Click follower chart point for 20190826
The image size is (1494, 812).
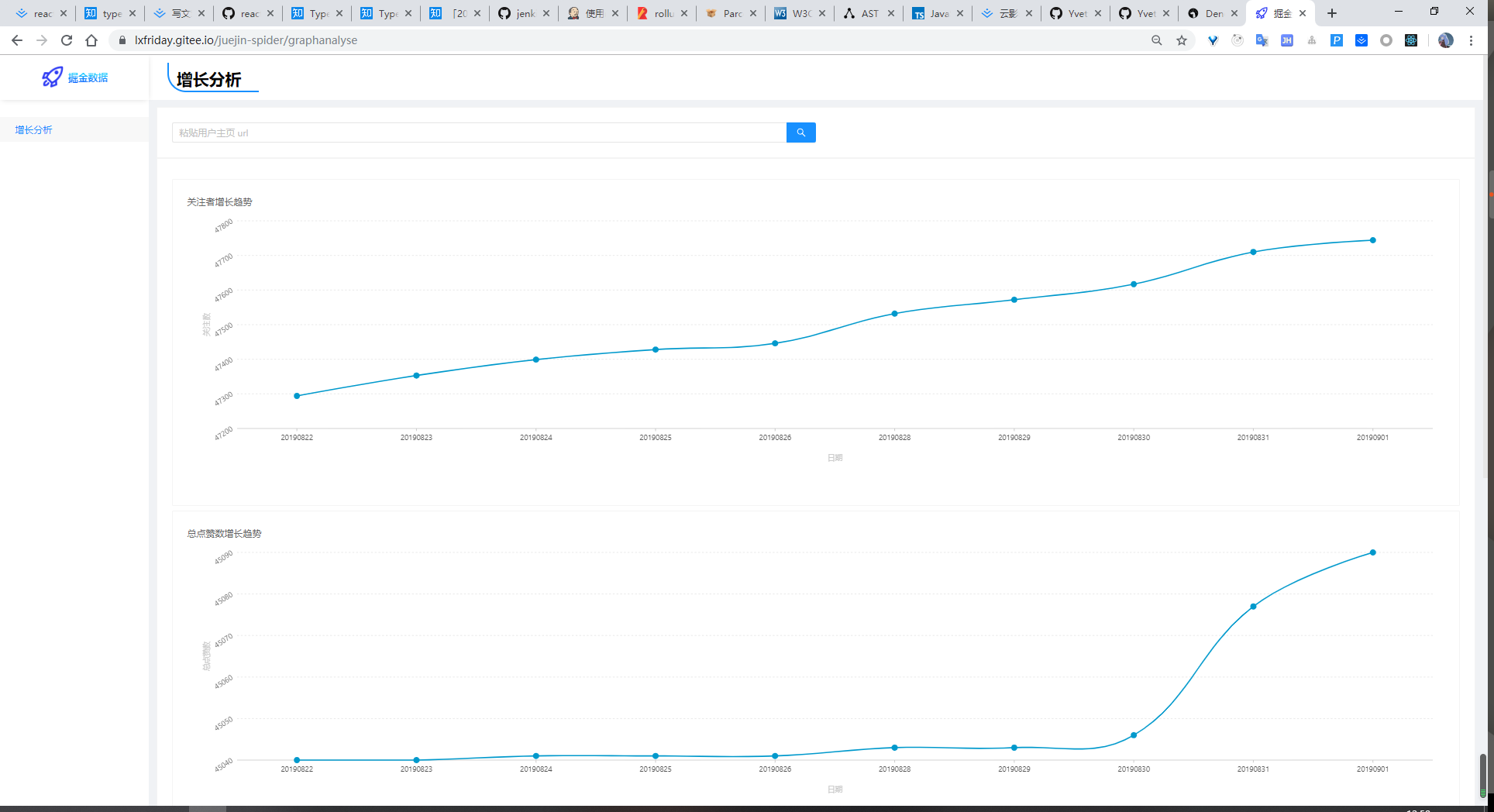tap(775, 343)
